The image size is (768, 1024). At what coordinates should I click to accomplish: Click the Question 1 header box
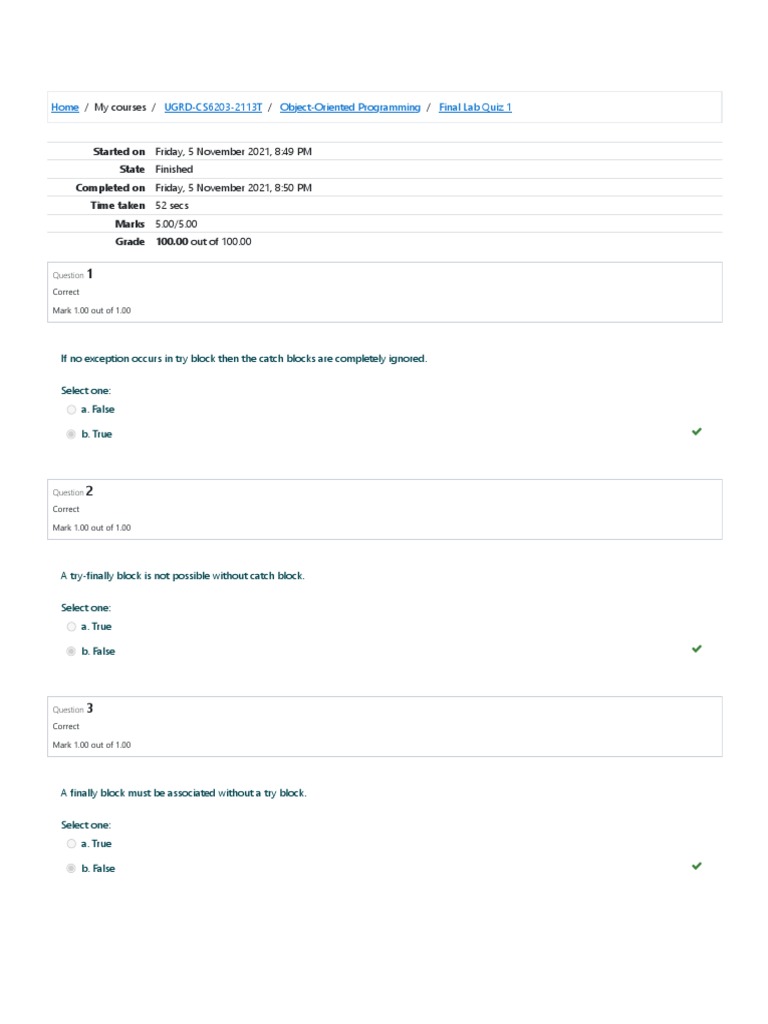(384, 292)
